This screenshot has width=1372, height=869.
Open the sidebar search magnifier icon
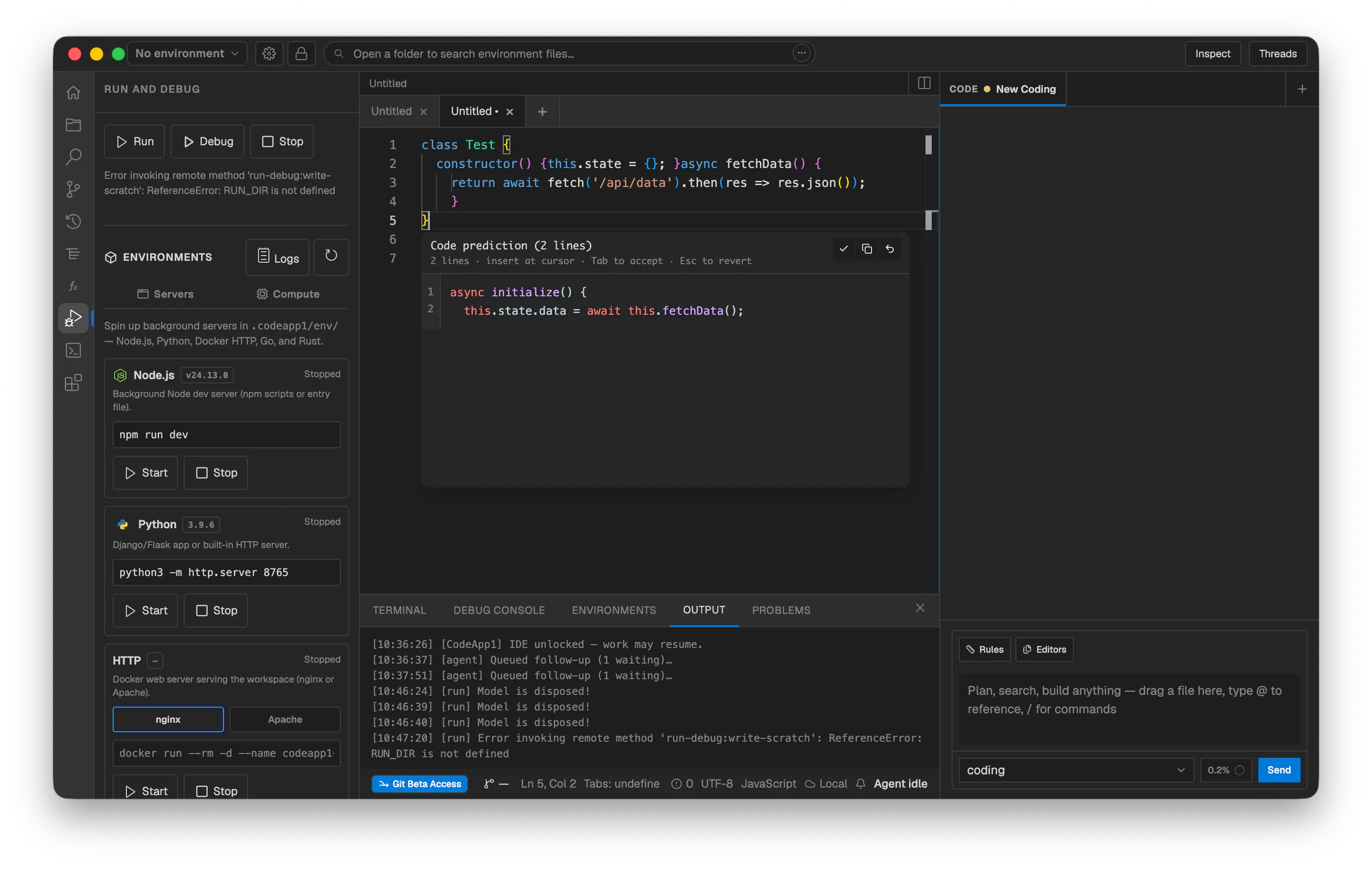pos(73,156)
